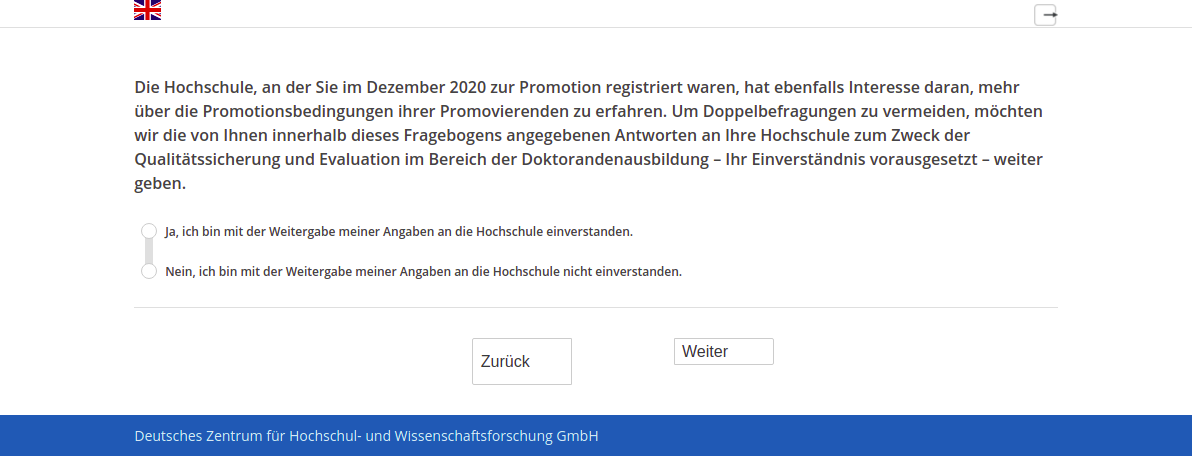This screenshot has width=1192, height=465.
Task: Switch language via the UK flag icon
Action: click(x=147, y=10)
